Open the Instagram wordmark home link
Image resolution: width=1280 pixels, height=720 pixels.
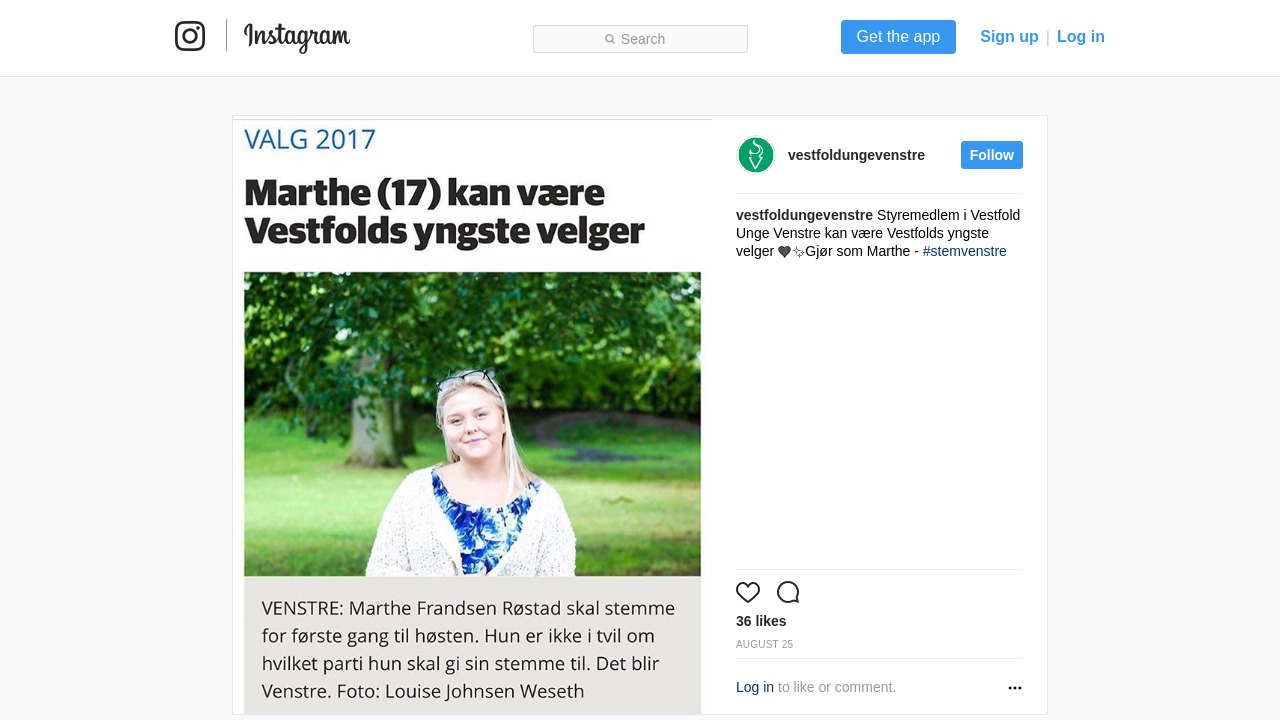point(297,37)
